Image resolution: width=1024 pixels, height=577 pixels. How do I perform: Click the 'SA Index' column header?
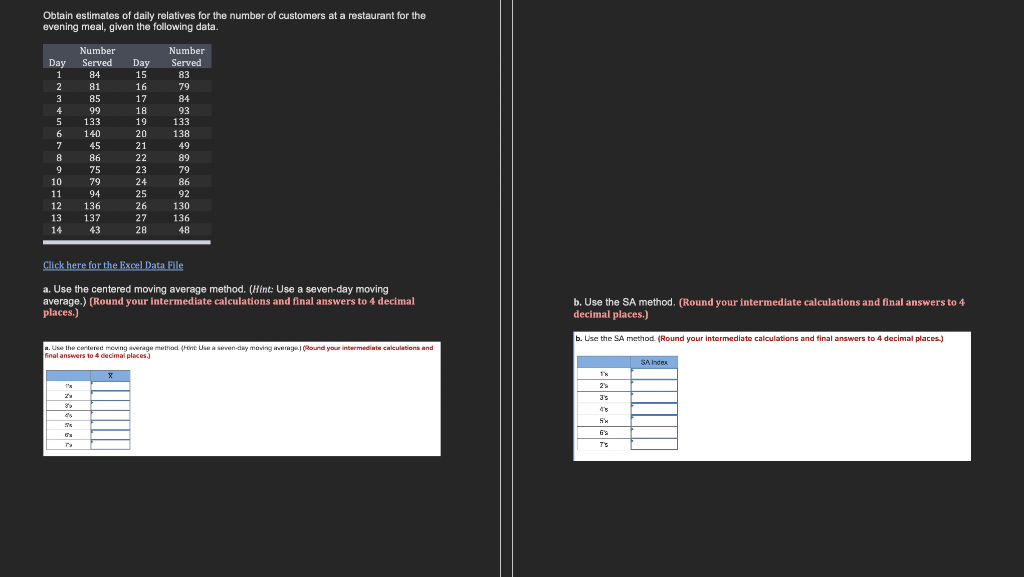(654, 362)
